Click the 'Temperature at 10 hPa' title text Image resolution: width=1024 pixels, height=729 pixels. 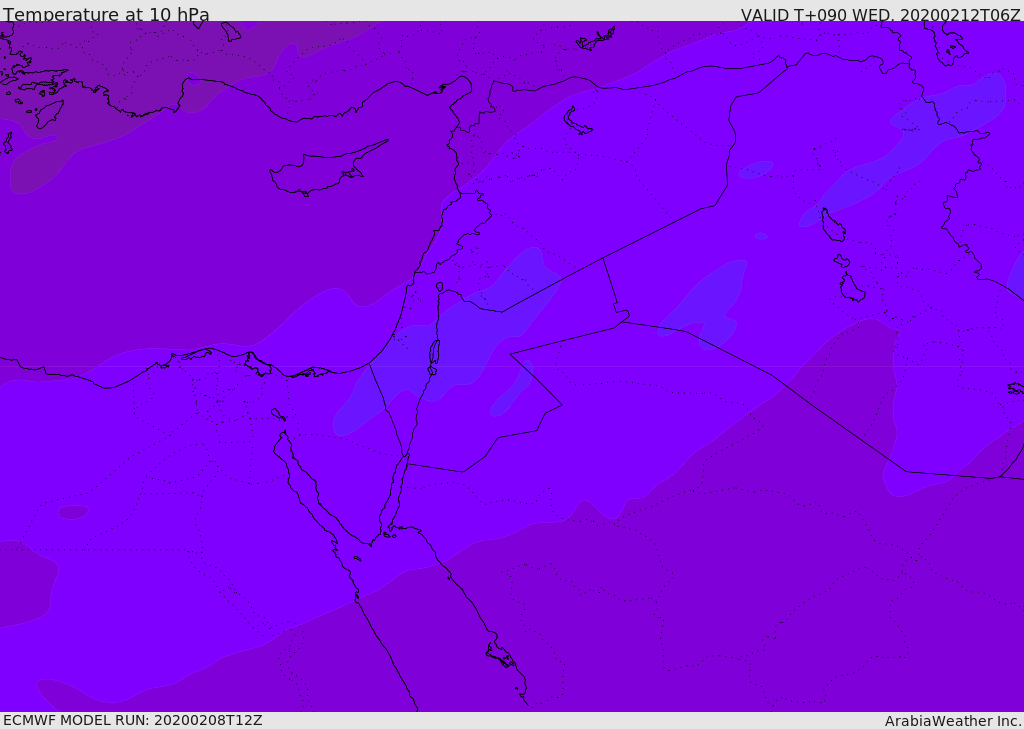[x=106, y=14]
